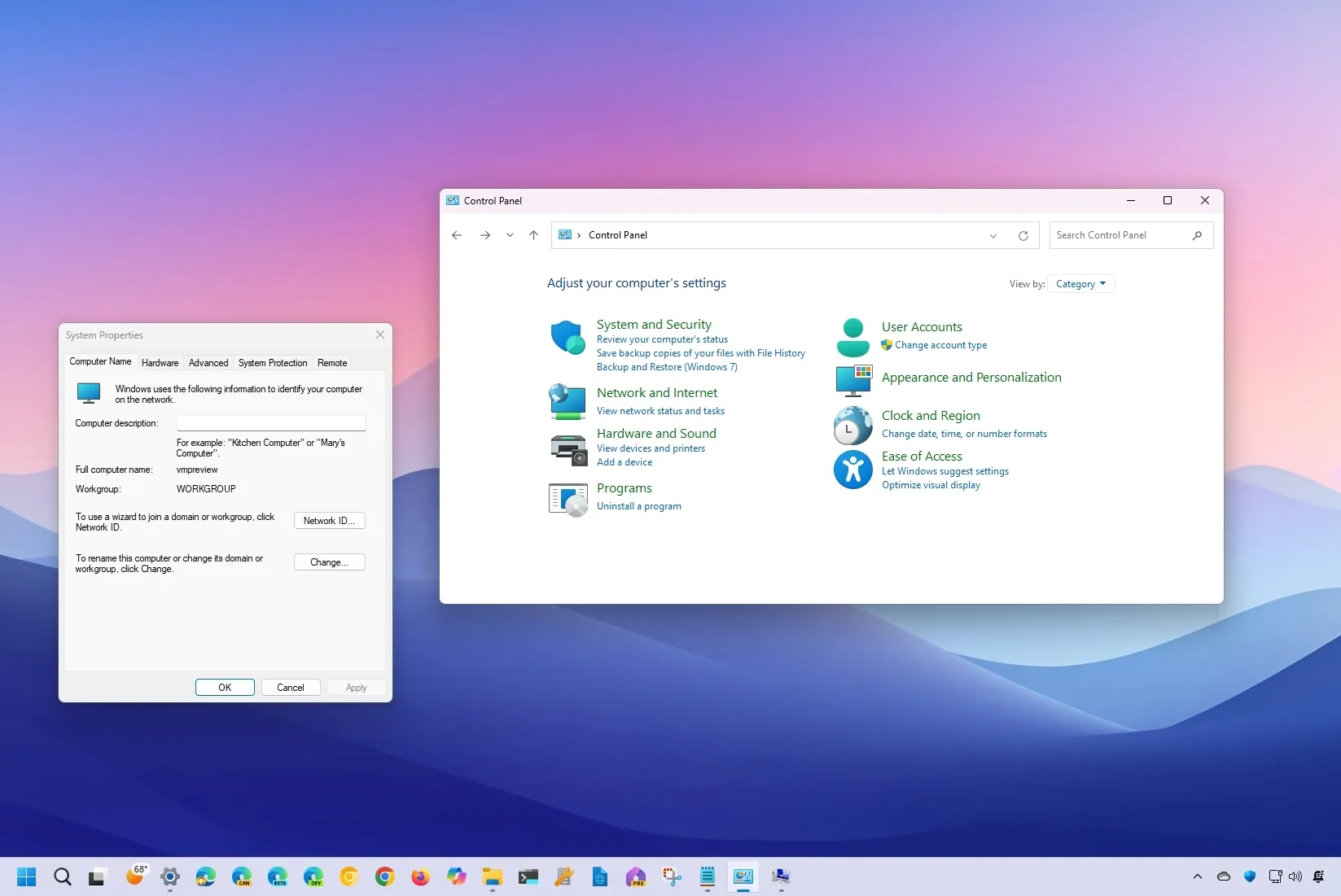Open the recent locations dropdown arrow
The height and width of the screenshot is (896, 1341).
click(510, 235)
